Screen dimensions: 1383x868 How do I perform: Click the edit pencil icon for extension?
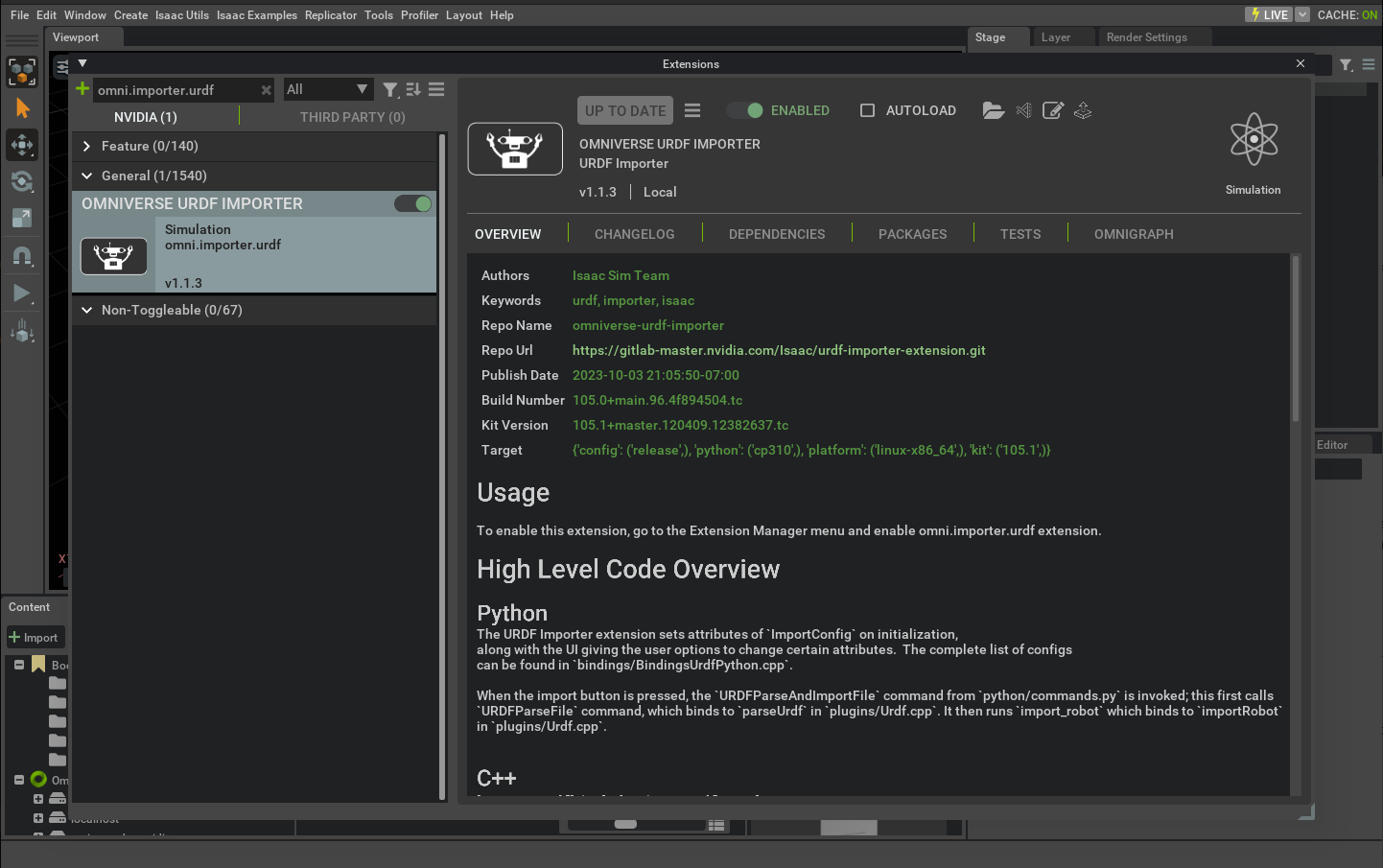pyautogui.click(x=1053, y=110)
